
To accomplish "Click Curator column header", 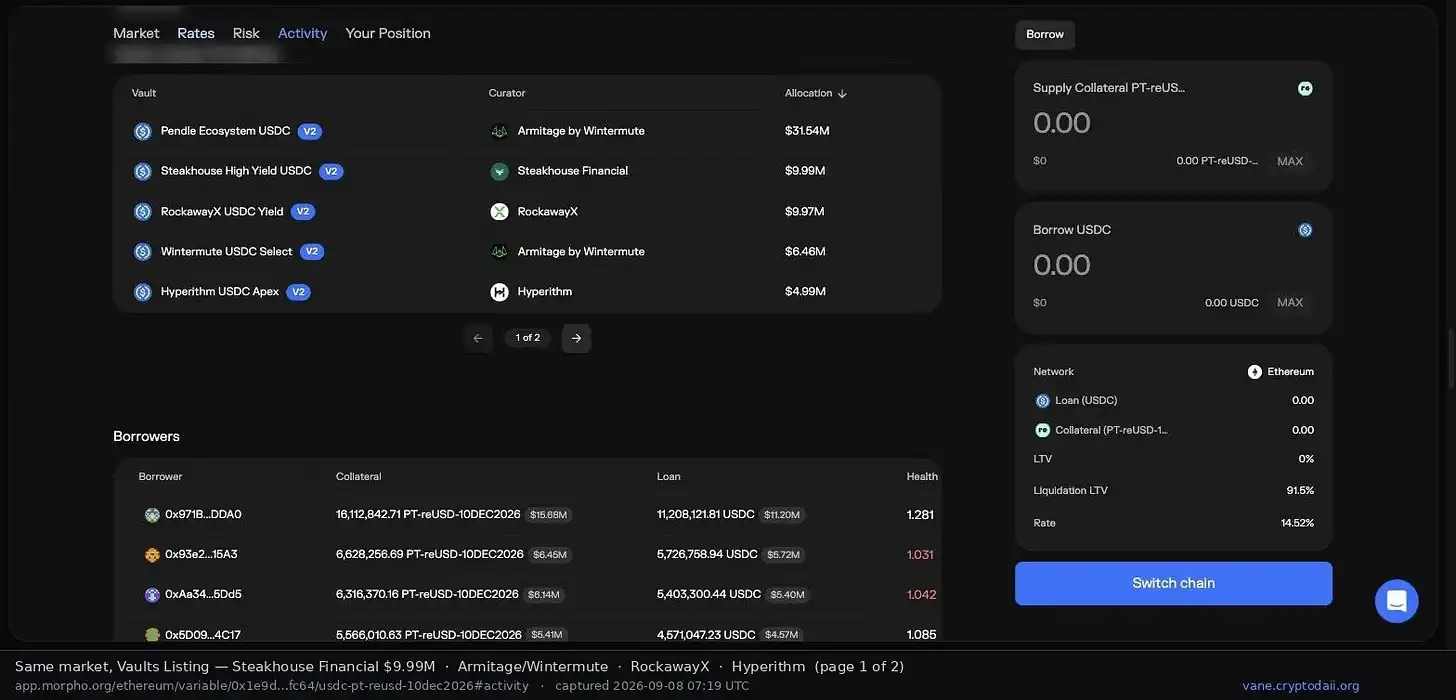I will [x=507, y=93].
